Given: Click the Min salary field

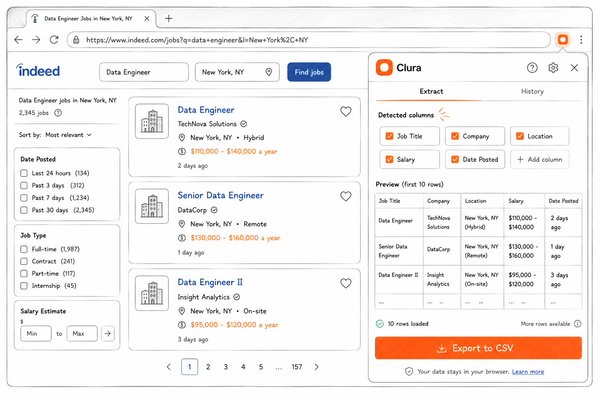Looking at the screenshot, I should [36, 333].
